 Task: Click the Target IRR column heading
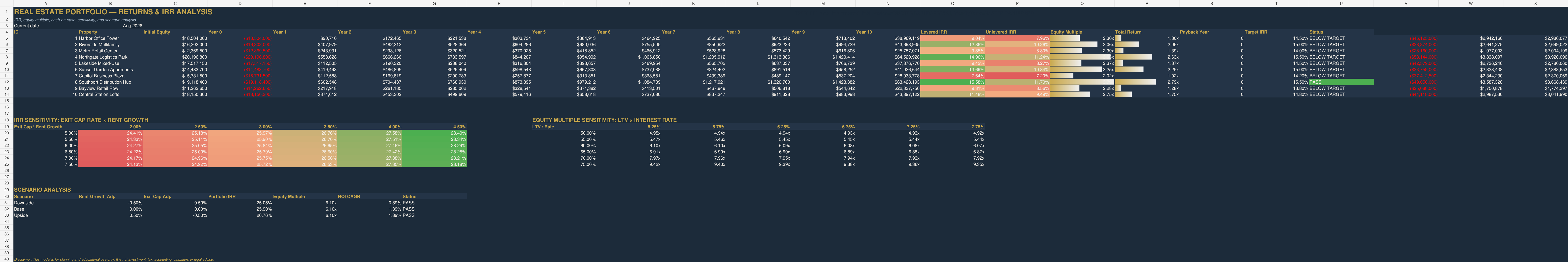[x=1277, y=32]
